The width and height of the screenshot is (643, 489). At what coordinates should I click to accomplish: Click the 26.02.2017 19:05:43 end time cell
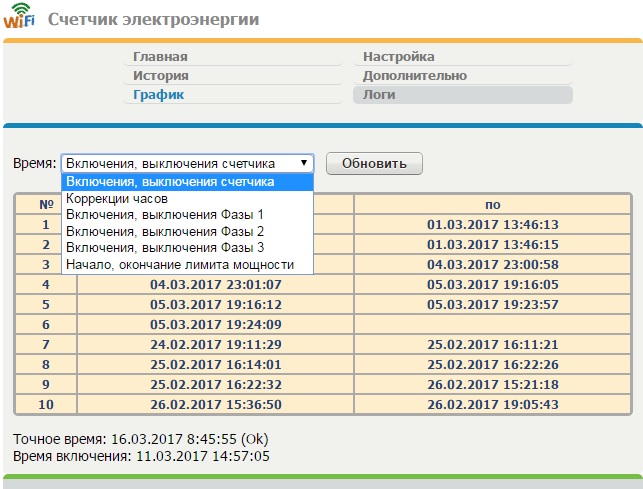(492, 404)
